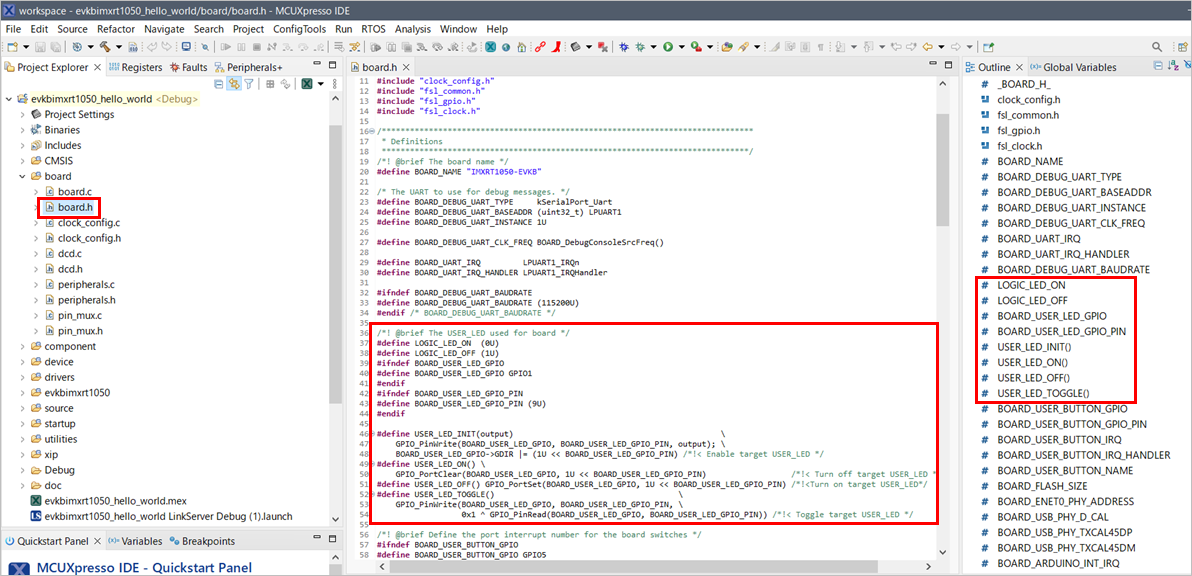Collapse the board folder node
This screenshot has width=1192, height=576.
click(x=22, y=176)
